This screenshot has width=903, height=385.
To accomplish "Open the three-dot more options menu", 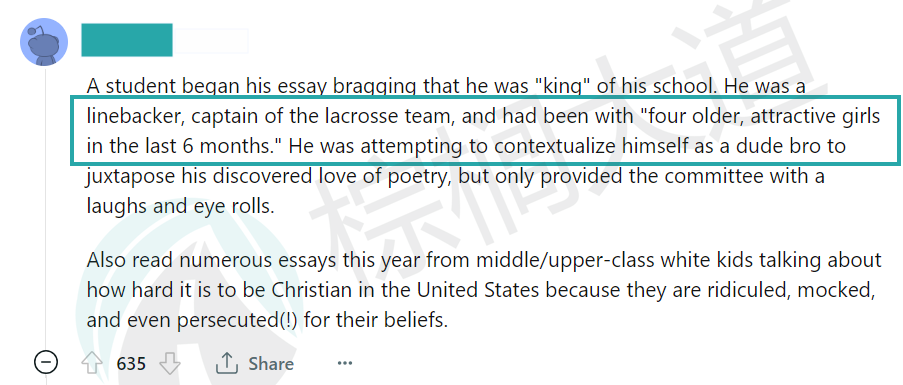I will pyautogui.click(x=344, y=363).
